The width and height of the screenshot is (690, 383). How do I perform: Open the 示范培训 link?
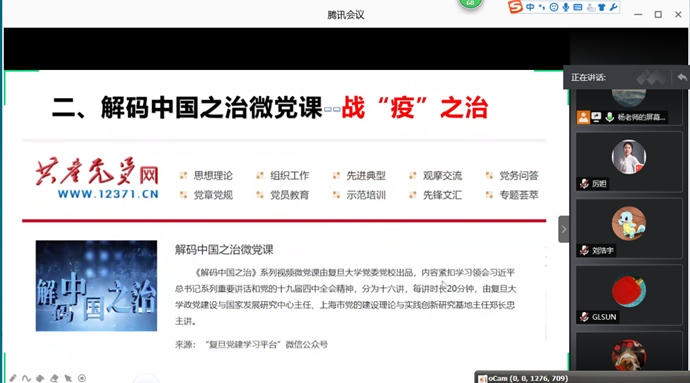click(366, 195)
